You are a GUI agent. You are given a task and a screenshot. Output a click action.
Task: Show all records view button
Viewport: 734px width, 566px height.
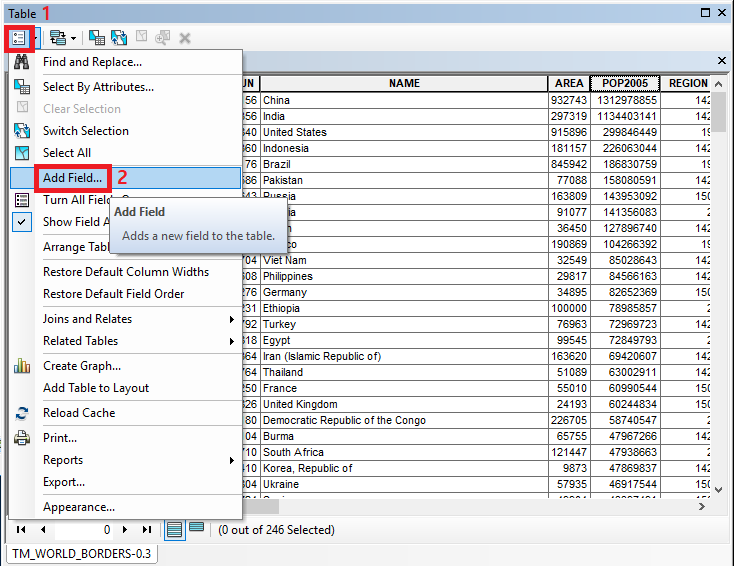175,529
